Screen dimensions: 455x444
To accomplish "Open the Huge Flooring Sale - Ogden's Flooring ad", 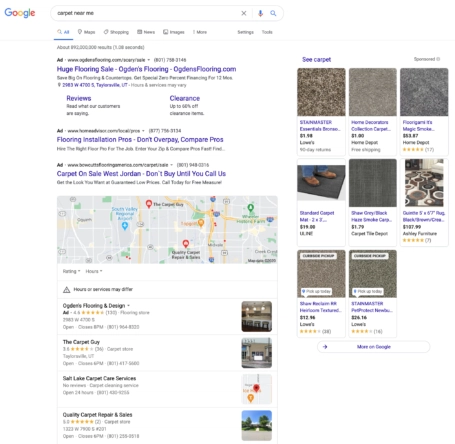I will pos(146,69).
